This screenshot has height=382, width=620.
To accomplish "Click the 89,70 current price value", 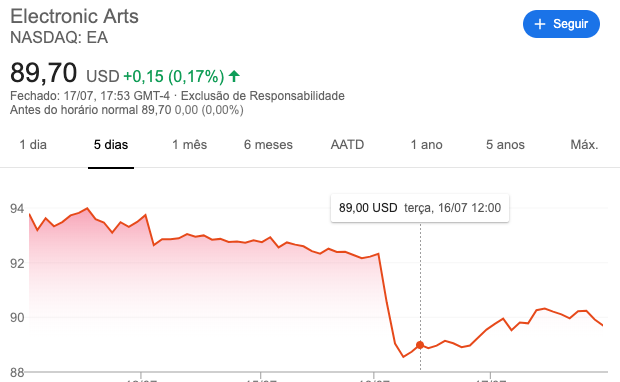I will pyautogui.click(x=43, y=73).
